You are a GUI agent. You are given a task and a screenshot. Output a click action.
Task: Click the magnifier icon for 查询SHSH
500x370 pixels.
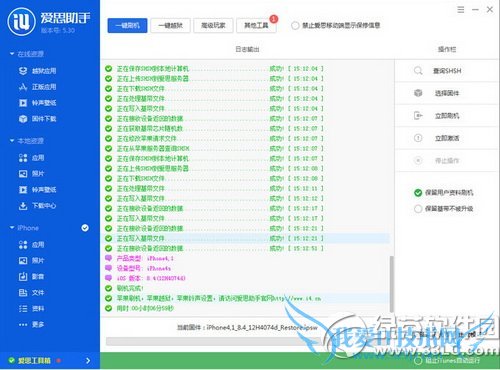418,71
